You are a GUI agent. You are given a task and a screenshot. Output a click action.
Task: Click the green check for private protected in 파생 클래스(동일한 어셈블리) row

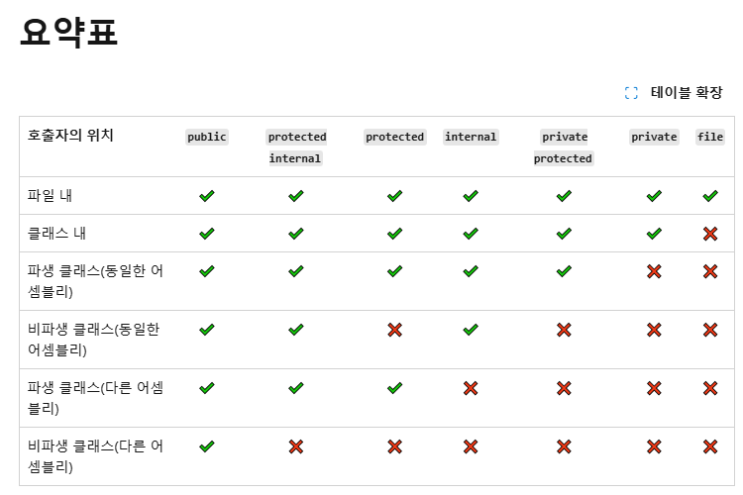[x=564, y=271]
